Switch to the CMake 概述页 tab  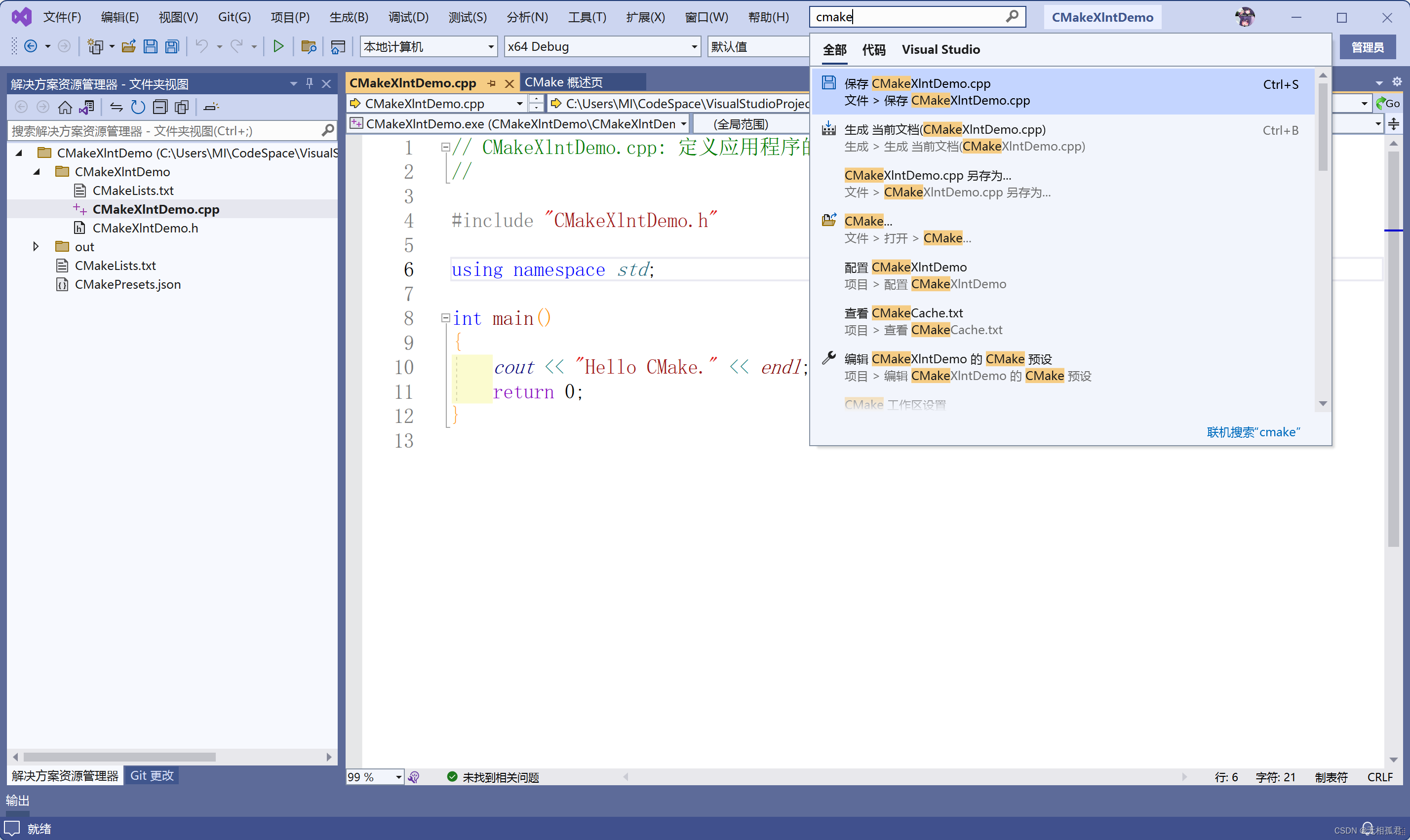click(x=564, y=82)
